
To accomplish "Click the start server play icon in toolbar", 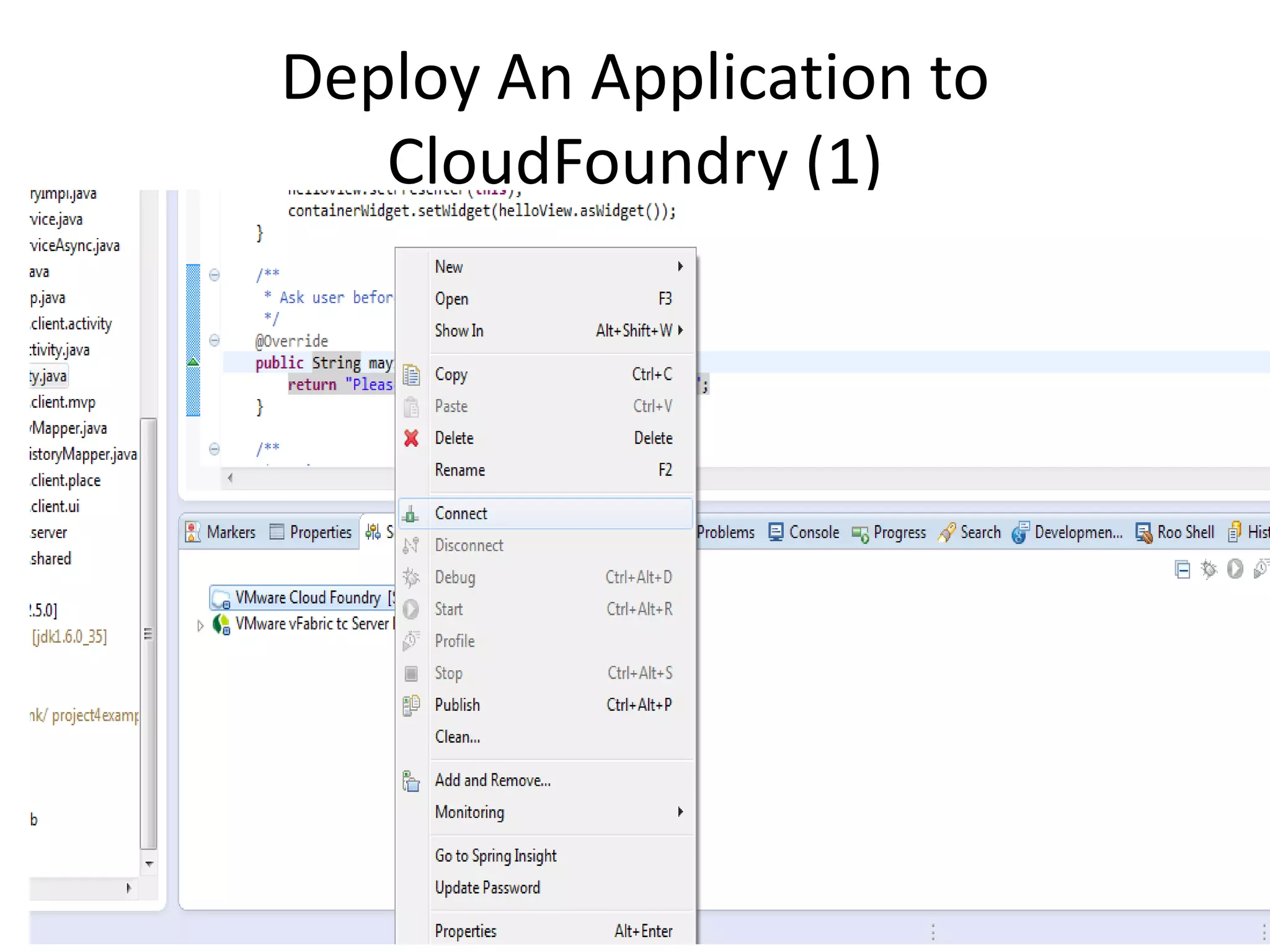I will (x=1235, y=569).
